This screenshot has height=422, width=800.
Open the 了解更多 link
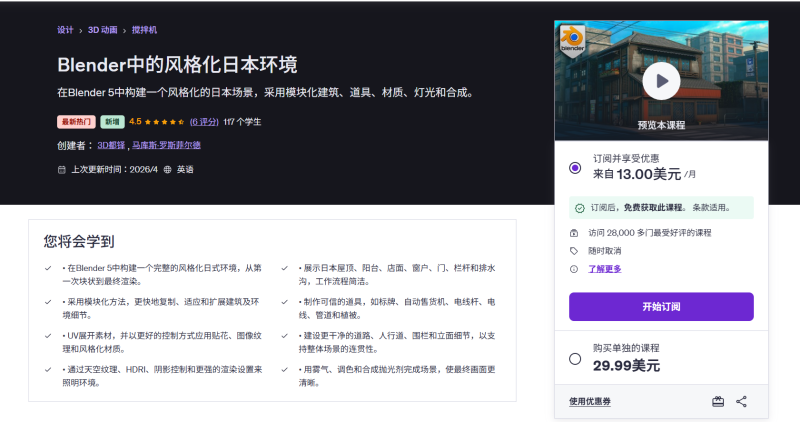605,269
